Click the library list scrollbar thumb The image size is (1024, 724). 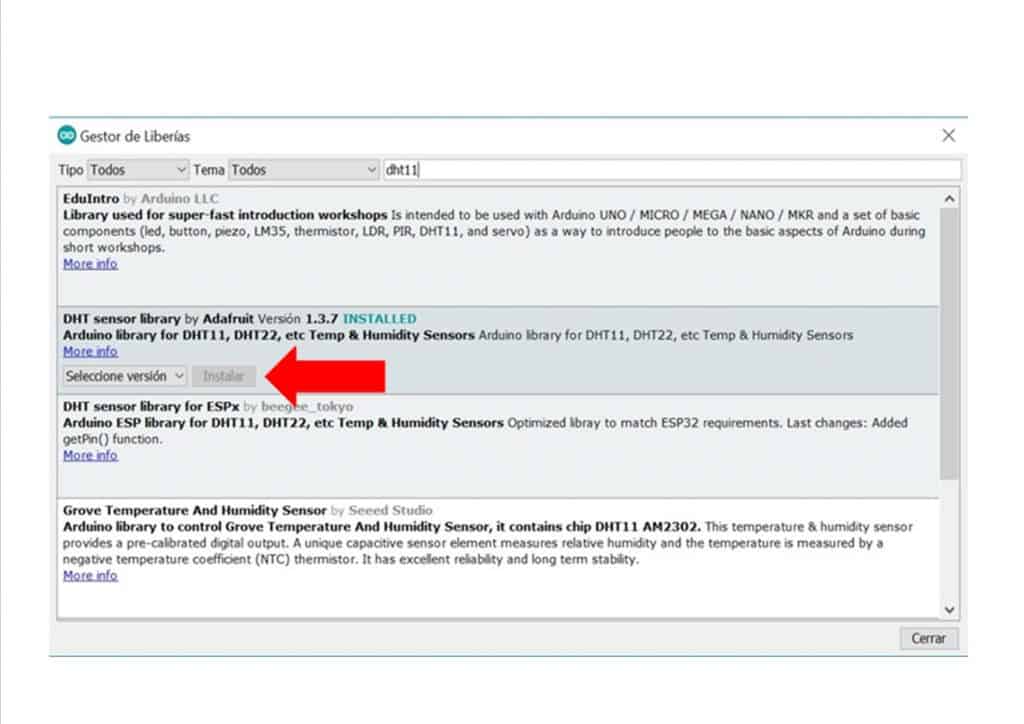(949, 340)
